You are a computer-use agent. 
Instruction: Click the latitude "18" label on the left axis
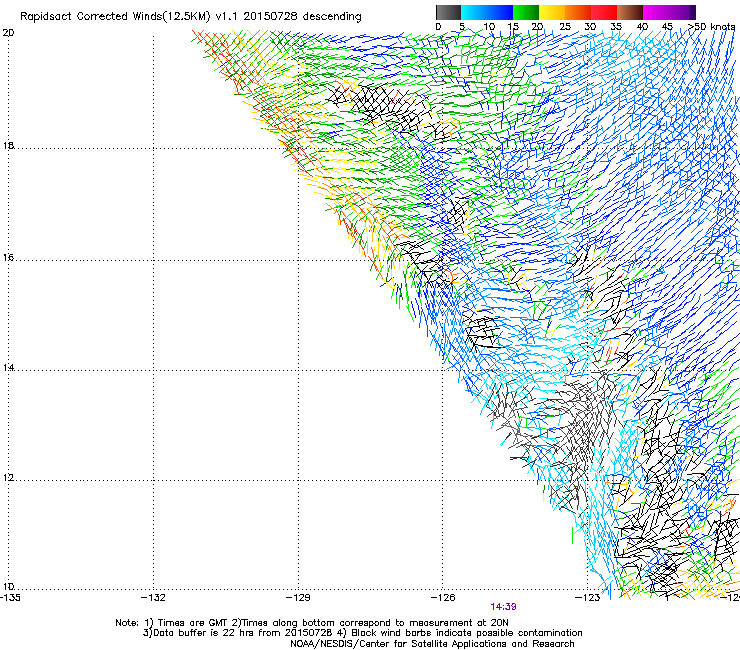pos(8,145)
